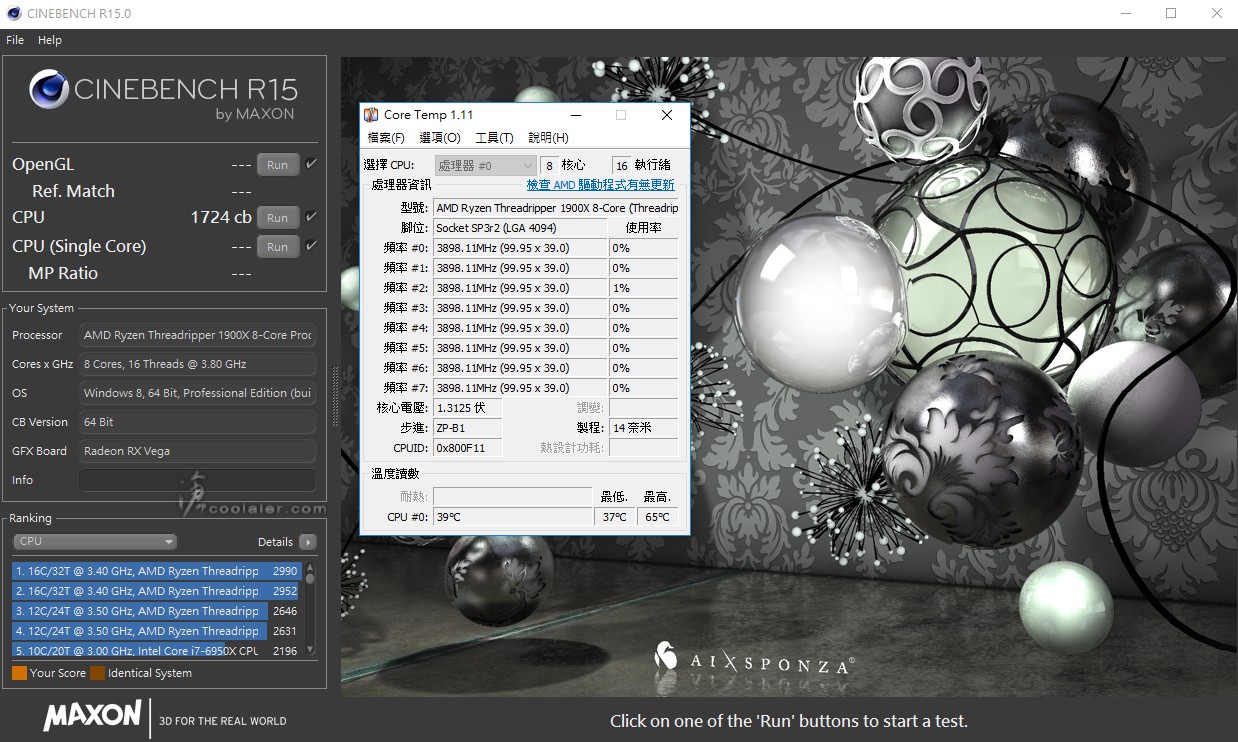Viewport: 1238px width, 742px height.
Task: Select ranking row 1 with score 2990
Action: pos(157,571)
